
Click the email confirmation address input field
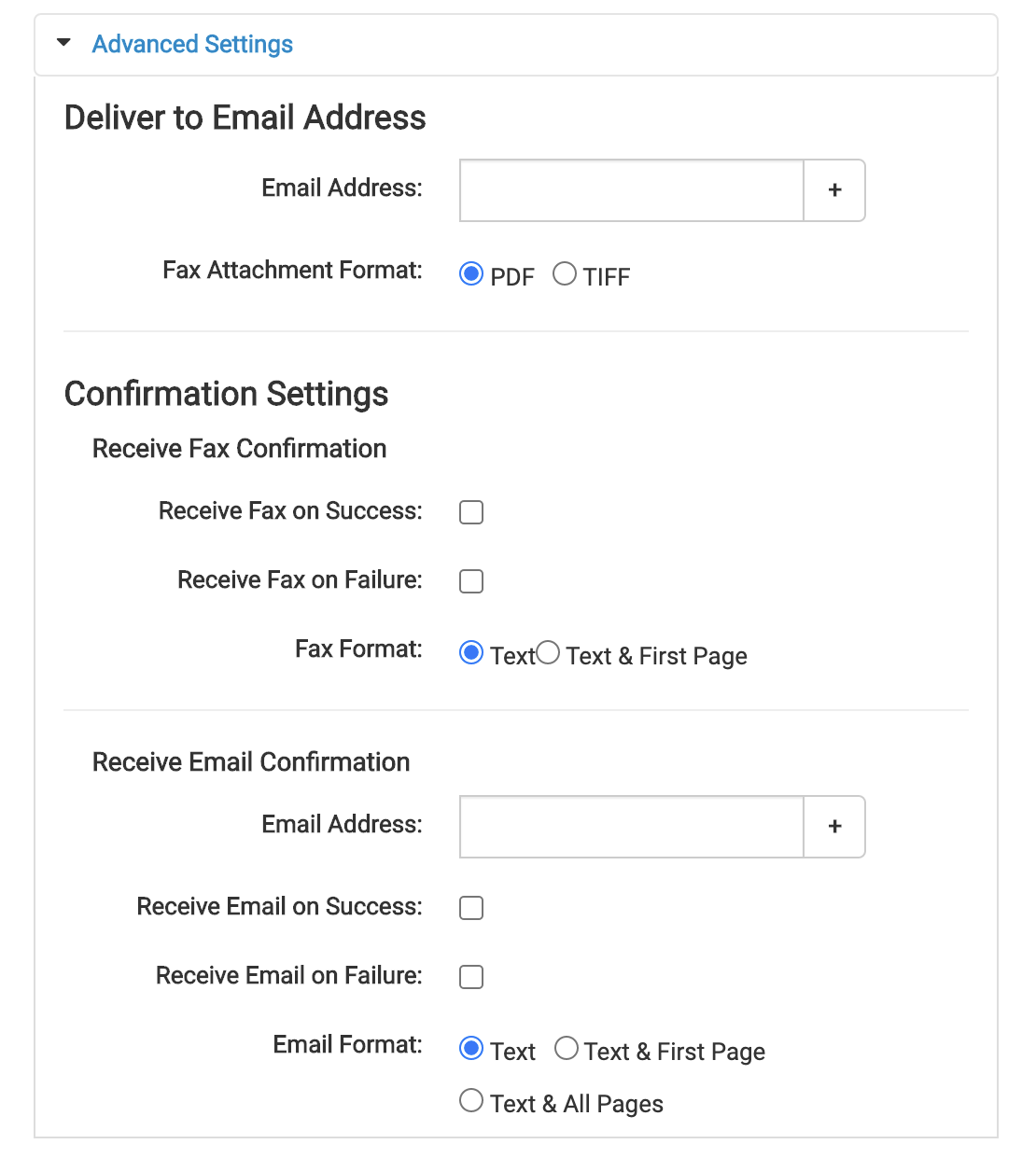tap(632, 827)
